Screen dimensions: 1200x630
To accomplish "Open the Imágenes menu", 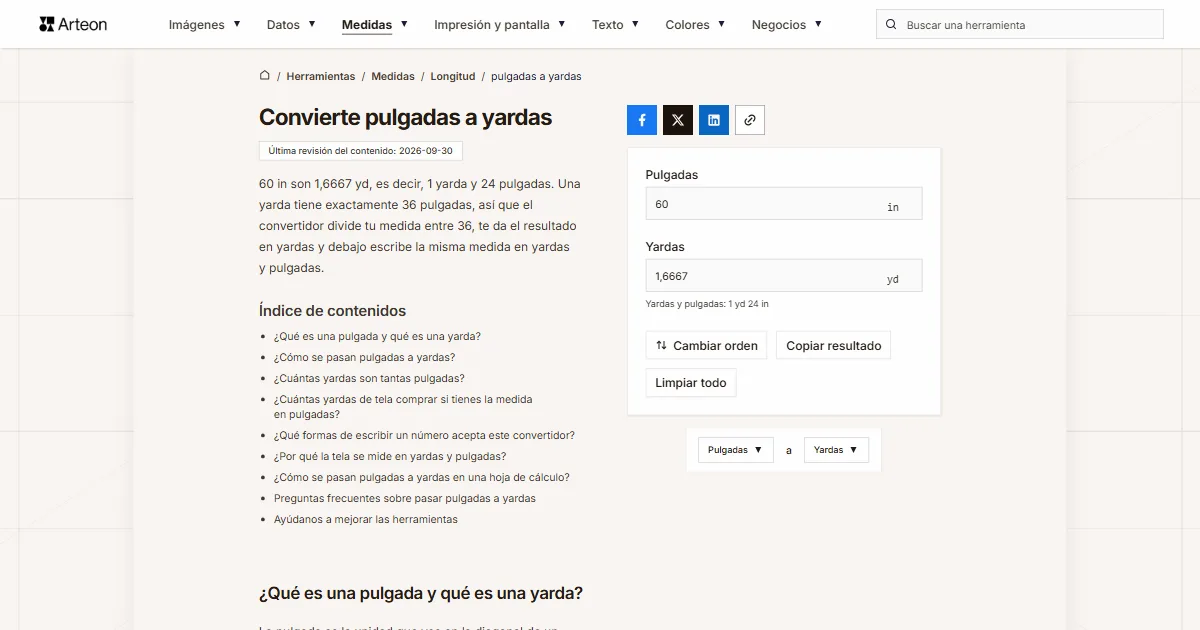I will pos(204,24).
